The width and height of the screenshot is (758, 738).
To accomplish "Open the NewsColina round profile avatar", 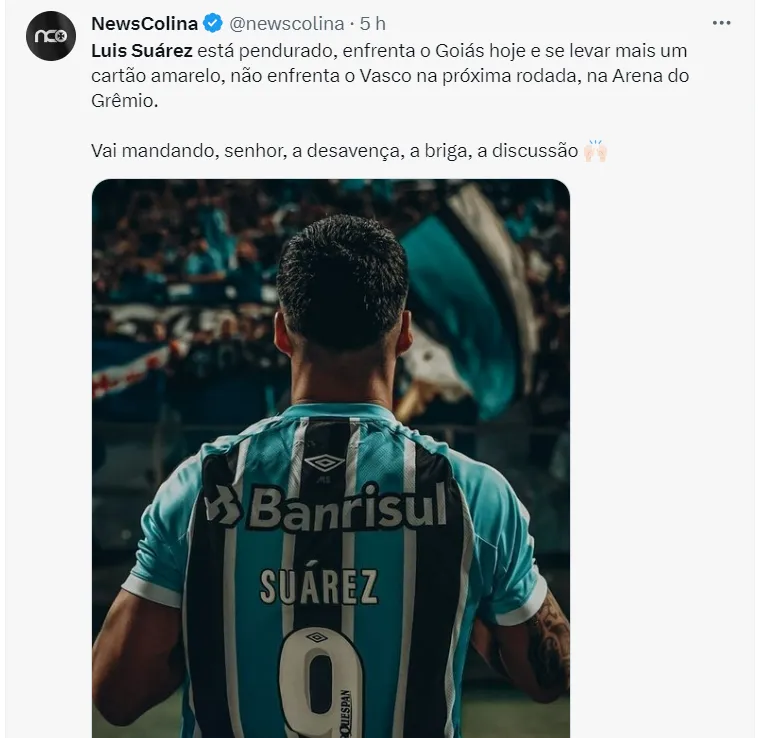I will point(51,36).
